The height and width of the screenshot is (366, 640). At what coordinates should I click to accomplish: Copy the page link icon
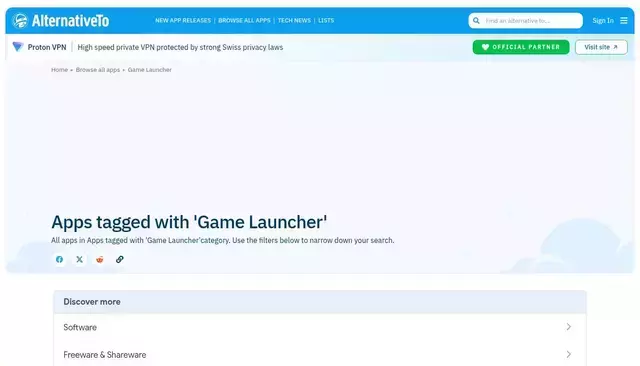[120, 259]
